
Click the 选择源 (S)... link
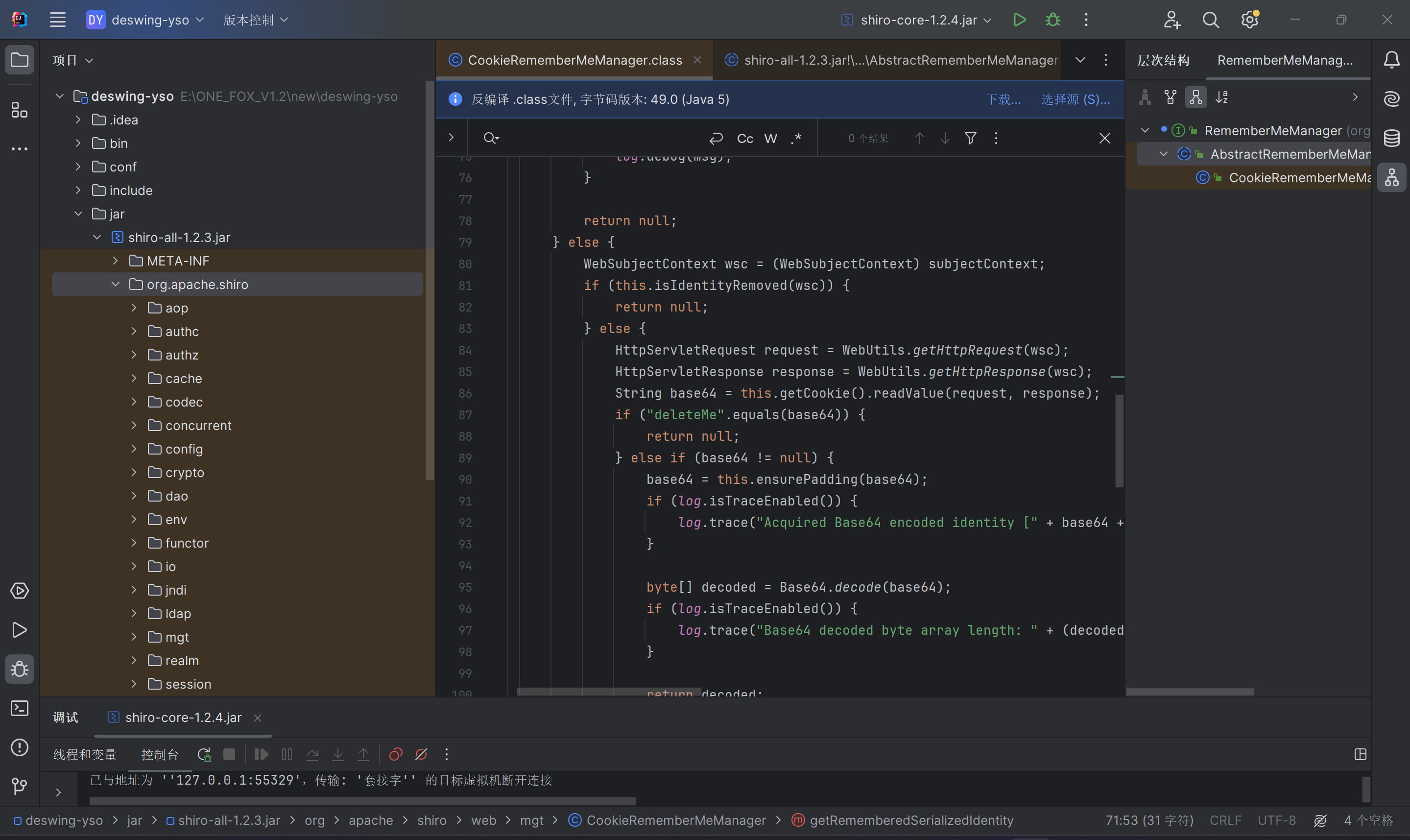click(1075, 99)
